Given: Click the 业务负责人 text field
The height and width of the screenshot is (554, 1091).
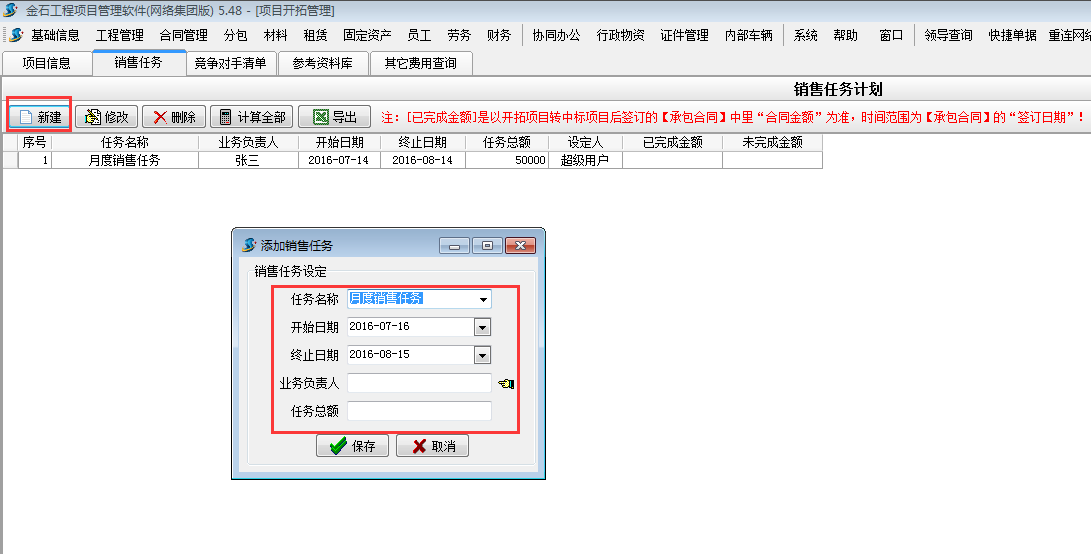Looking at the screenshot, I should click(x=419, y=383).
